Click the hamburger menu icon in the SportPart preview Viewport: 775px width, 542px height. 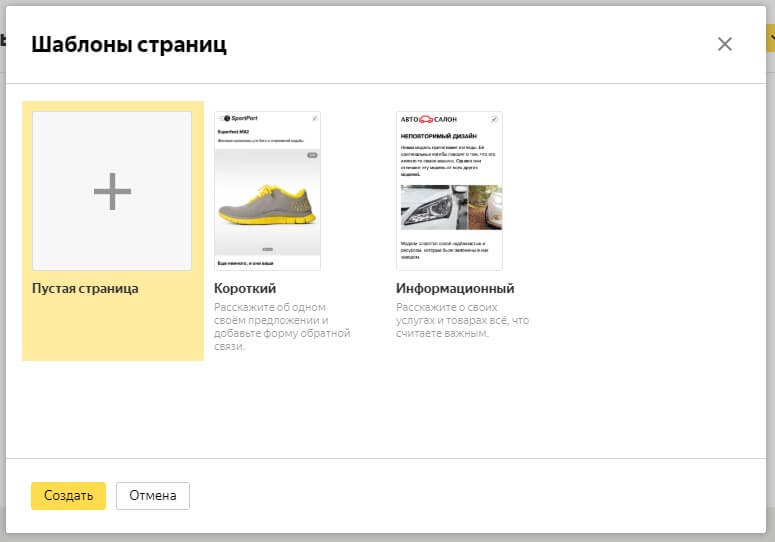(x=220, y=119)
